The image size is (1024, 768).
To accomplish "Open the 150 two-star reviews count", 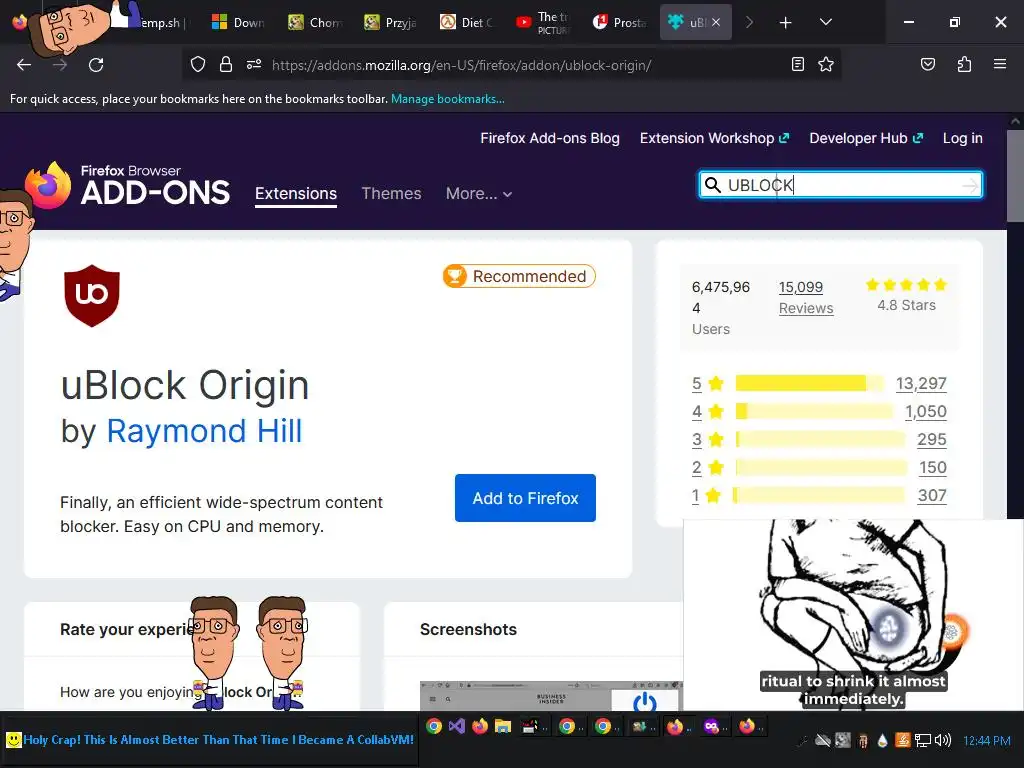I will [x=933, y=468].
